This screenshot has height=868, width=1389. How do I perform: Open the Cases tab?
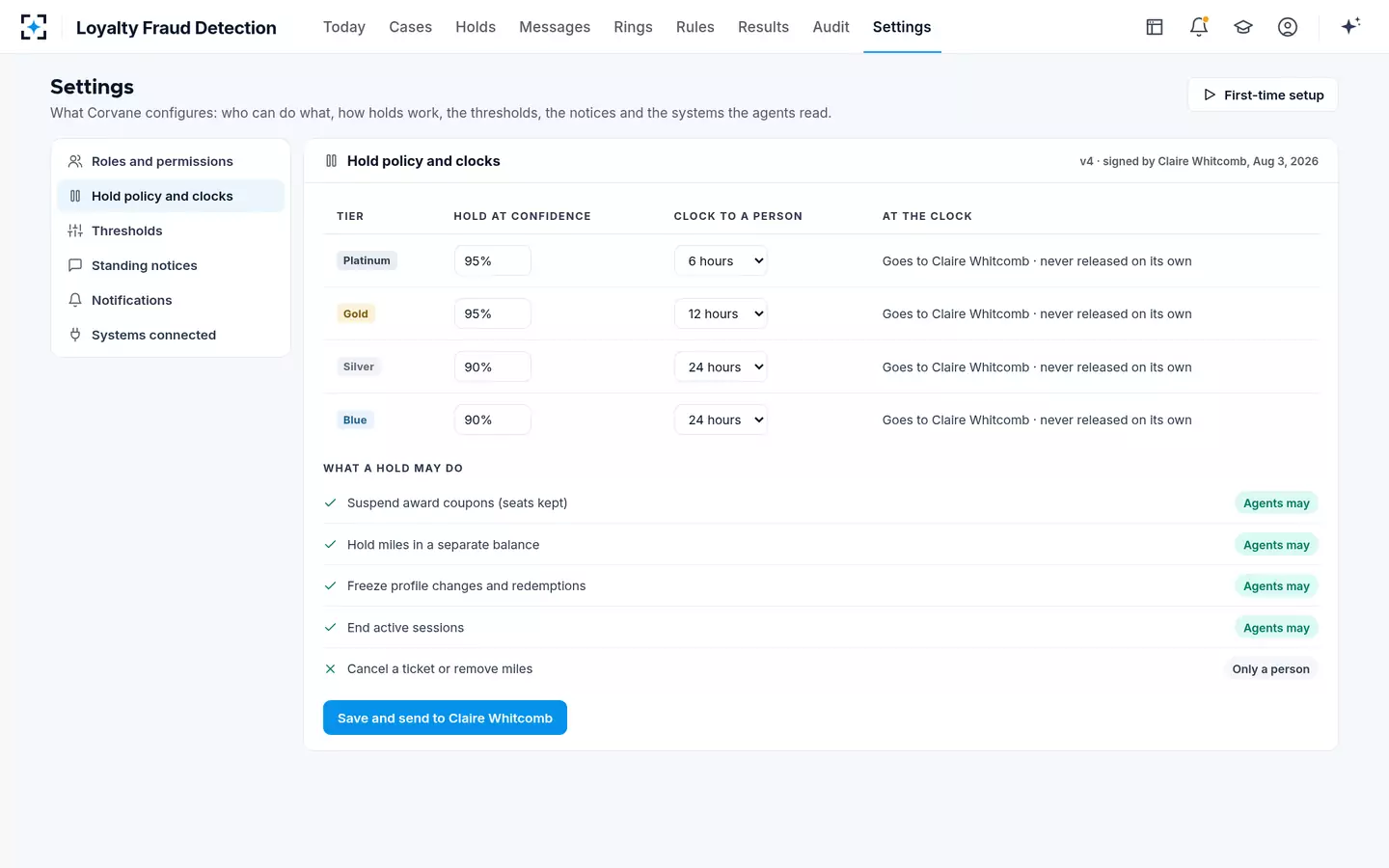[x=410, y=27]
